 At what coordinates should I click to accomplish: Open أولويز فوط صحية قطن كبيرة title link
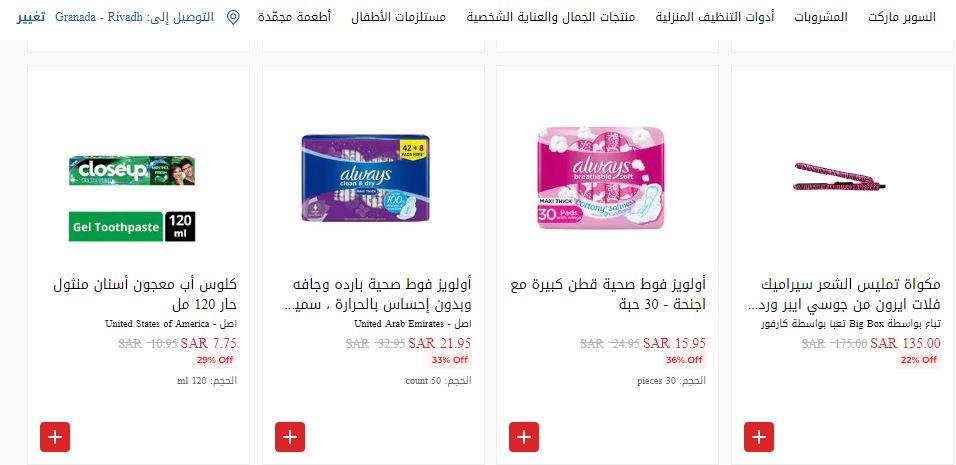pyautogui.click(x=608, y=294)
